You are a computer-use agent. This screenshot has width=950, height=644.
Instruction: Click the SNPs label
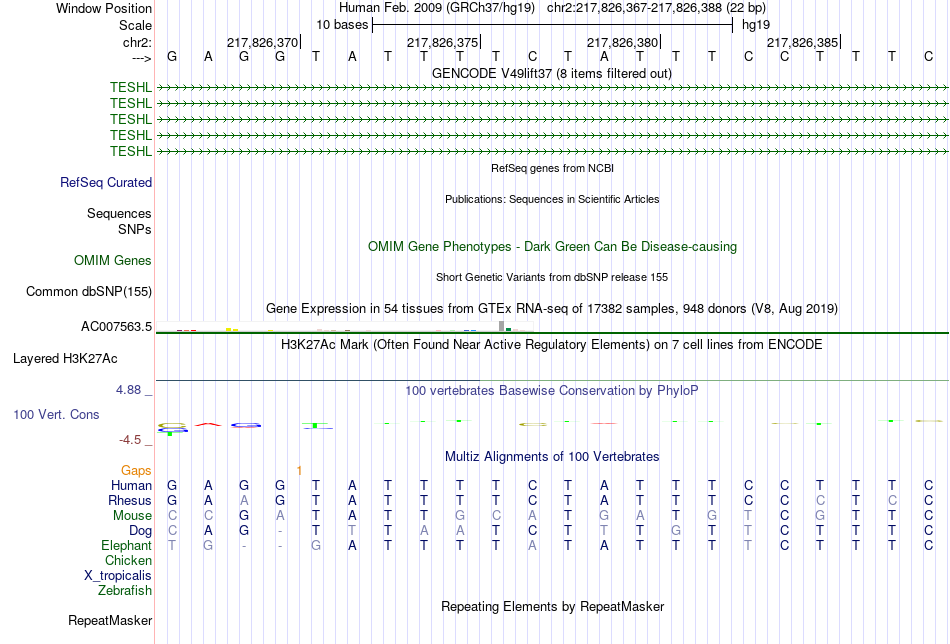135,230
